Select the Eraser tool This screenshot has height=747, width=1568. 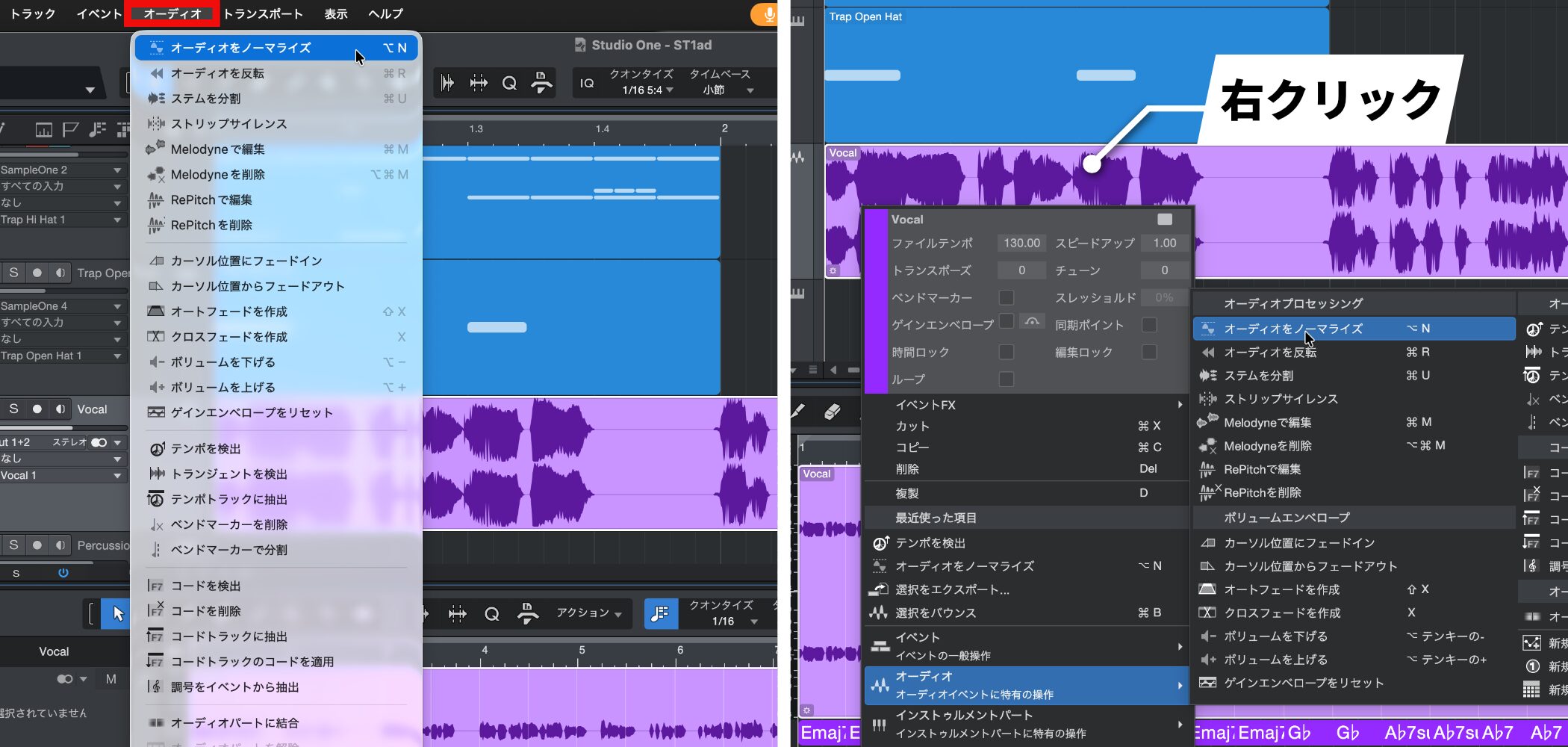pos(832,411)
